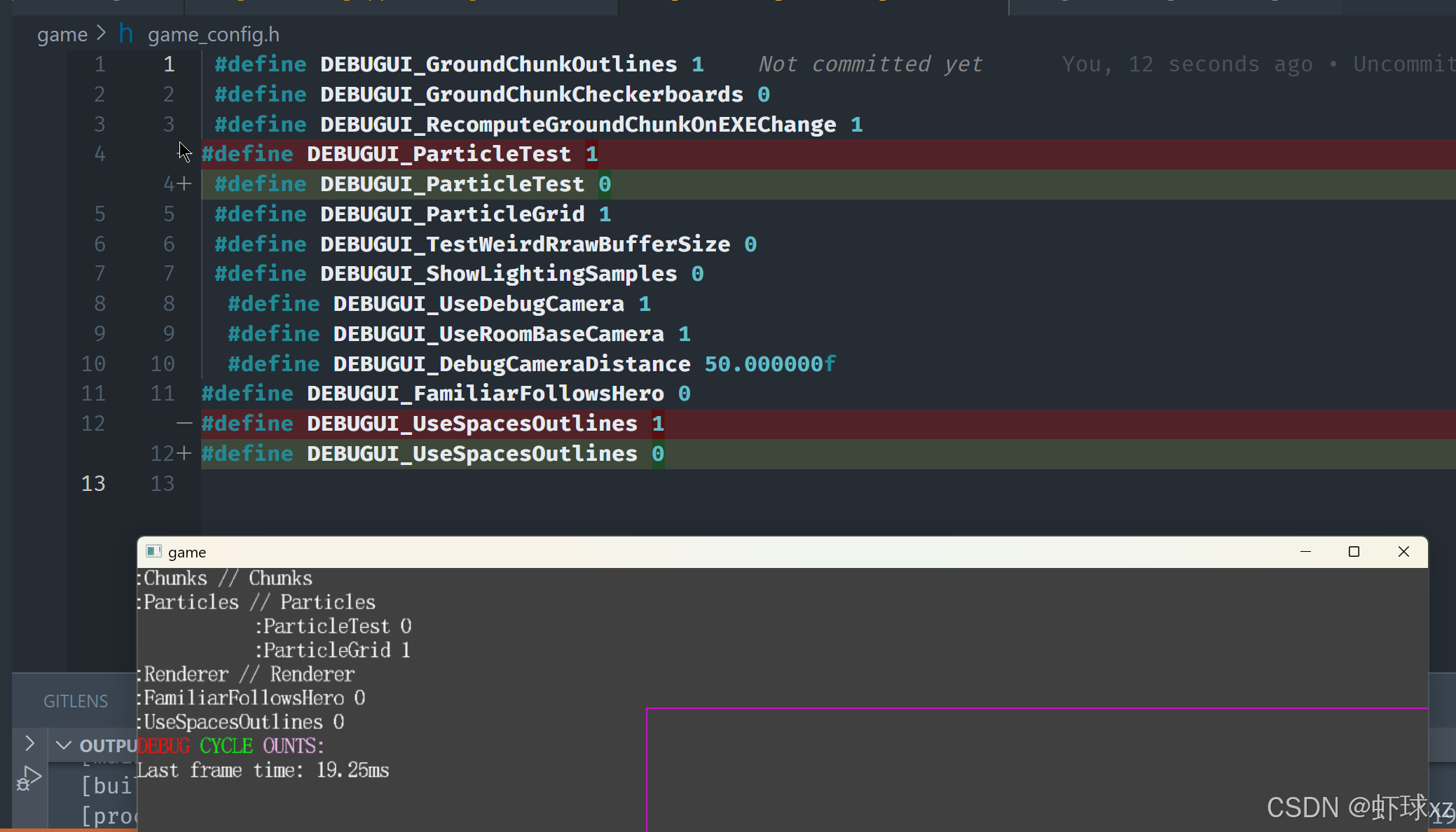Viewport: 1456px width, 832px height.
Task: Open the game folder breadcrumb
Action: [62, 34]
